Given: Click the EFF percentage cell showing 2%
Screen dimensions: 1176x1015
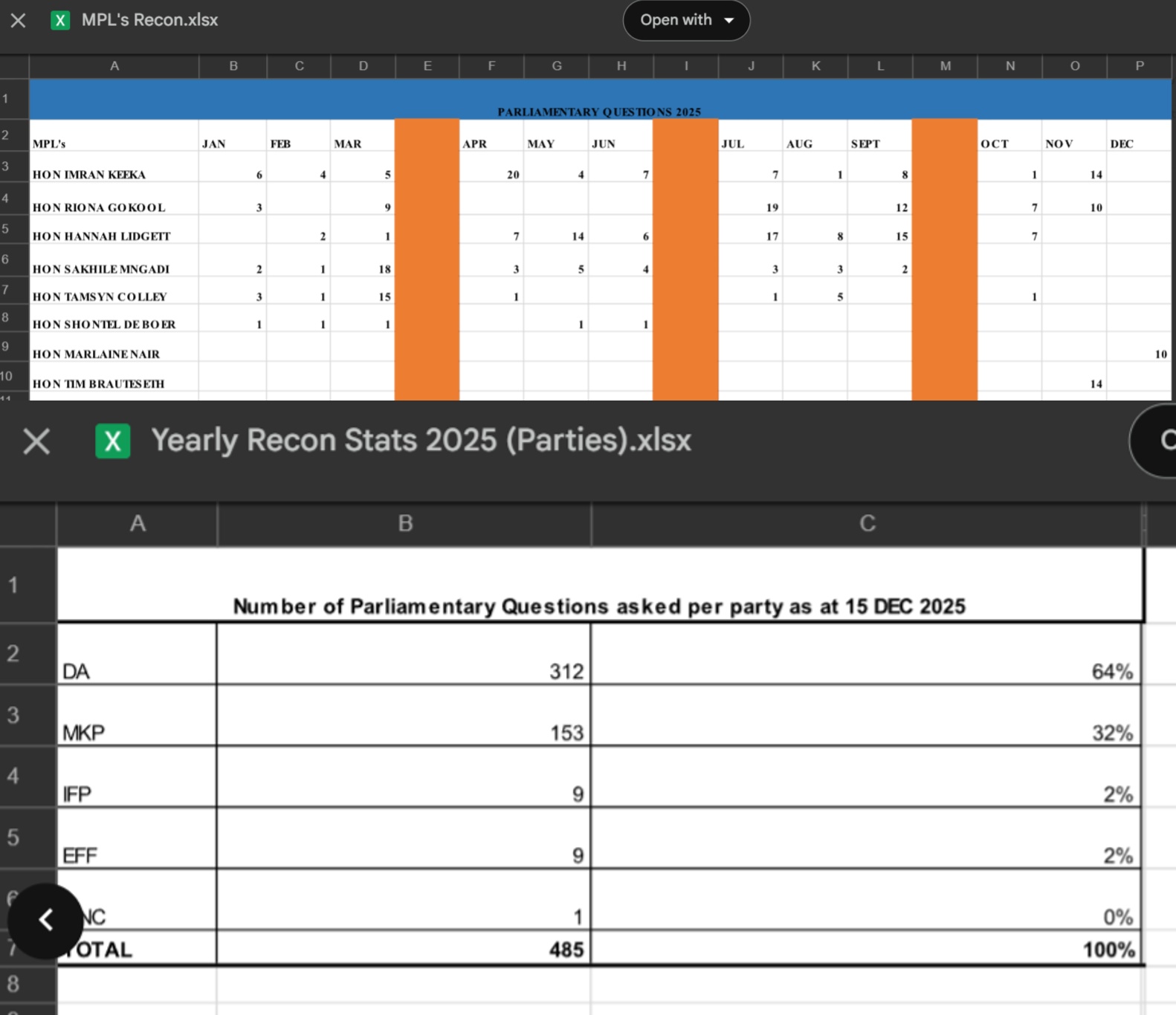Looking at the screenshot, I should 866,839.
